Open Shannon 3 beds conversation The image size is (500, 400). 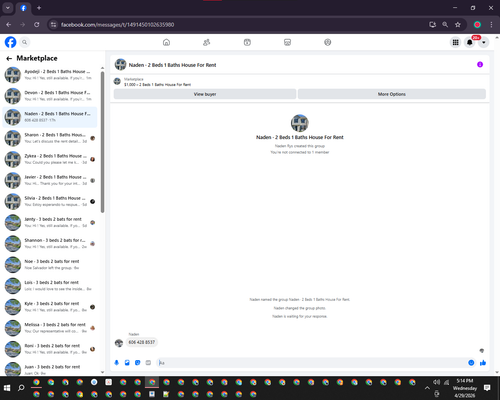[x=50, y=244]
